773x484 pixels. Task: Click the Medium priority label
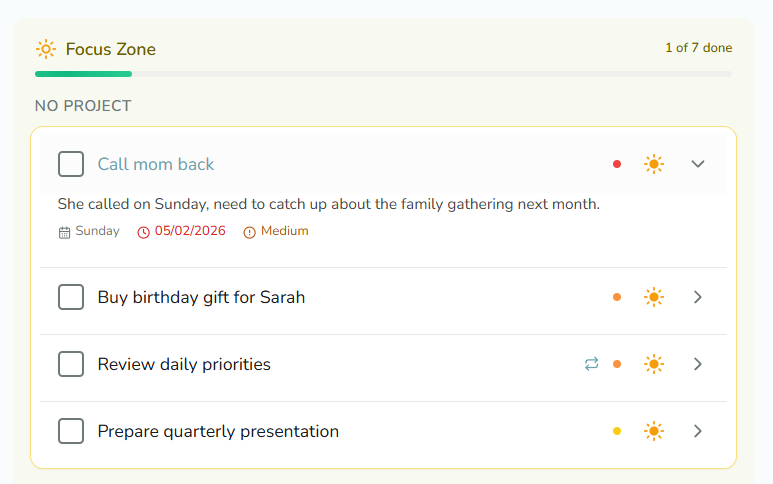284,231
